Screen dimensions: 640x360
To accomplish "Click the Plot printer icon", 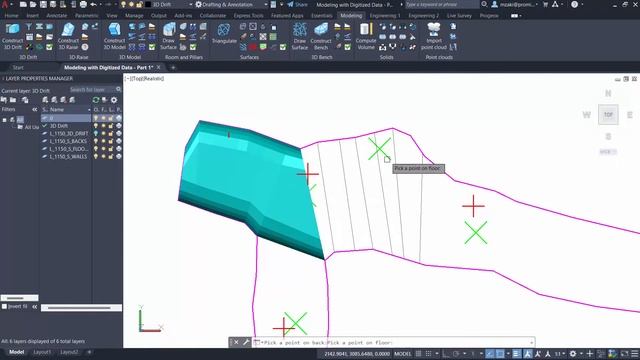I will point(83,4).
